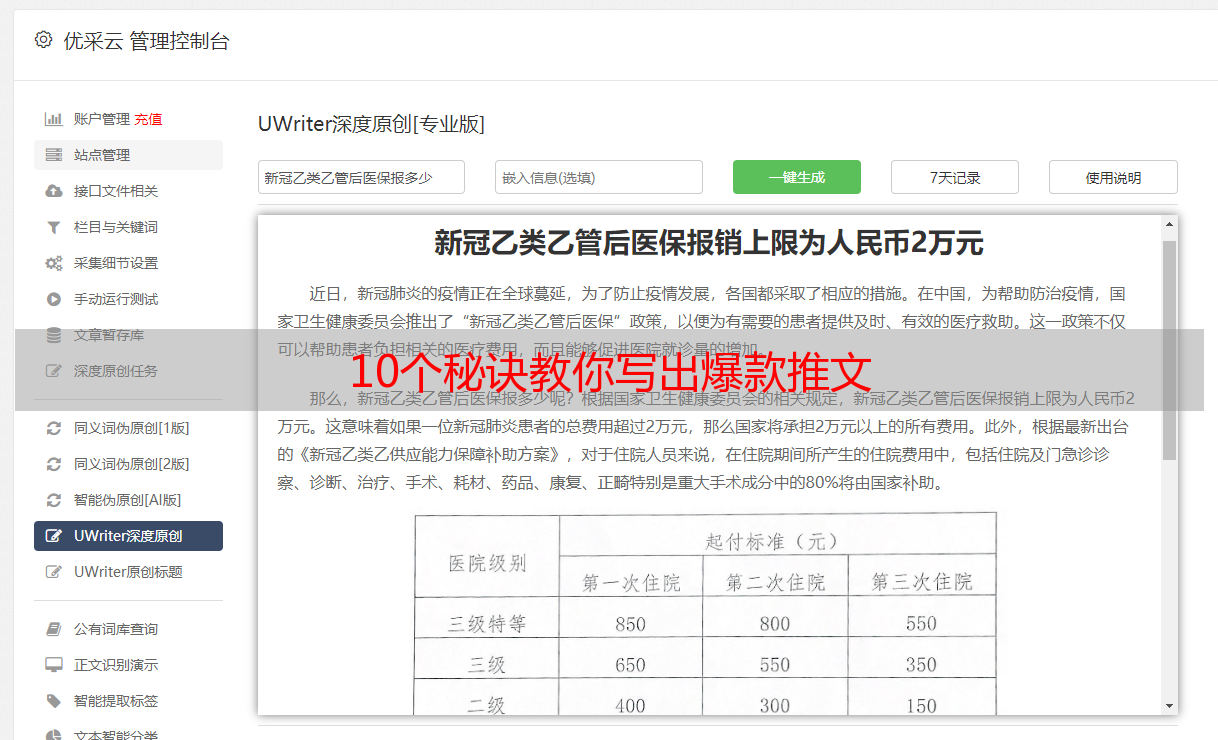
Task: Click the cloud upload icon for 接口文件相关
Action: (x=53, y=191)
